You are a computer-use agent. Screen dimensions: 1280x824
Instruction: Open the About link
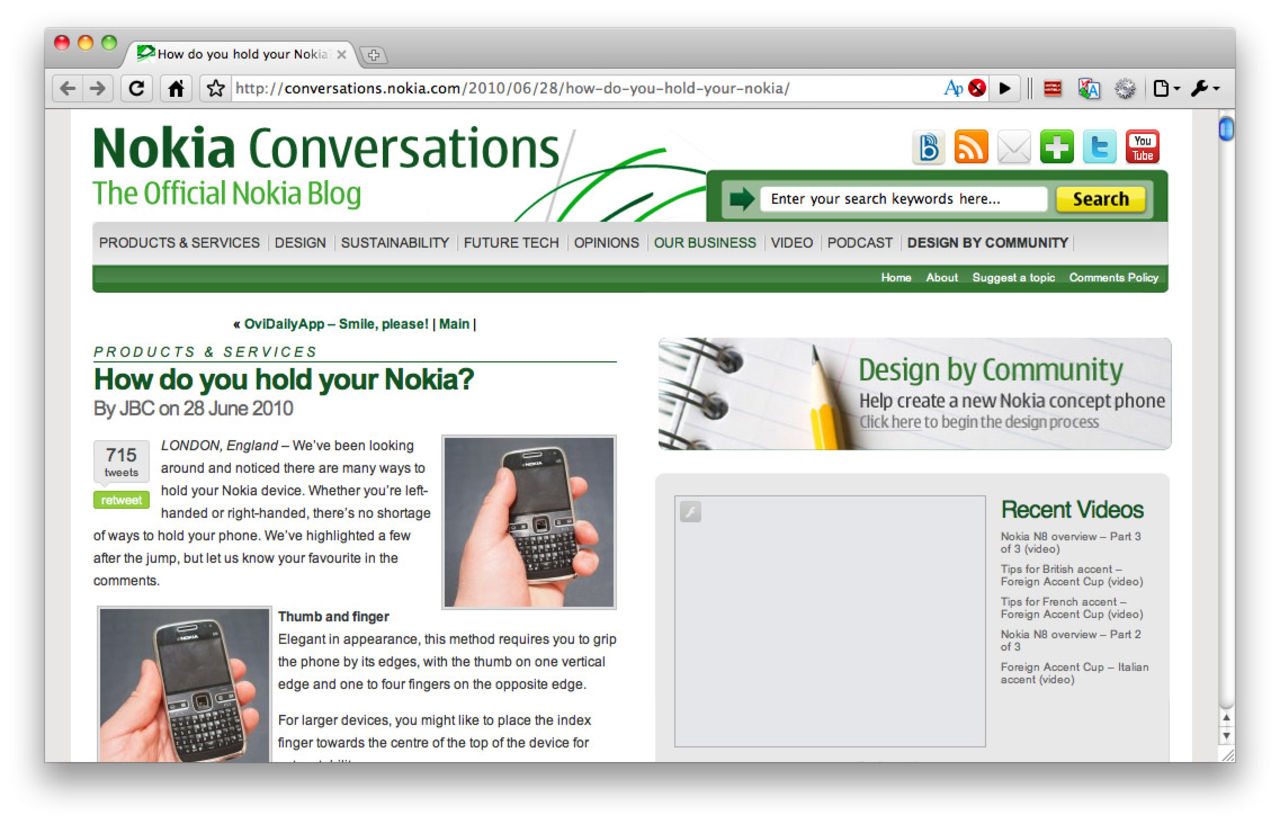(942, 278)
